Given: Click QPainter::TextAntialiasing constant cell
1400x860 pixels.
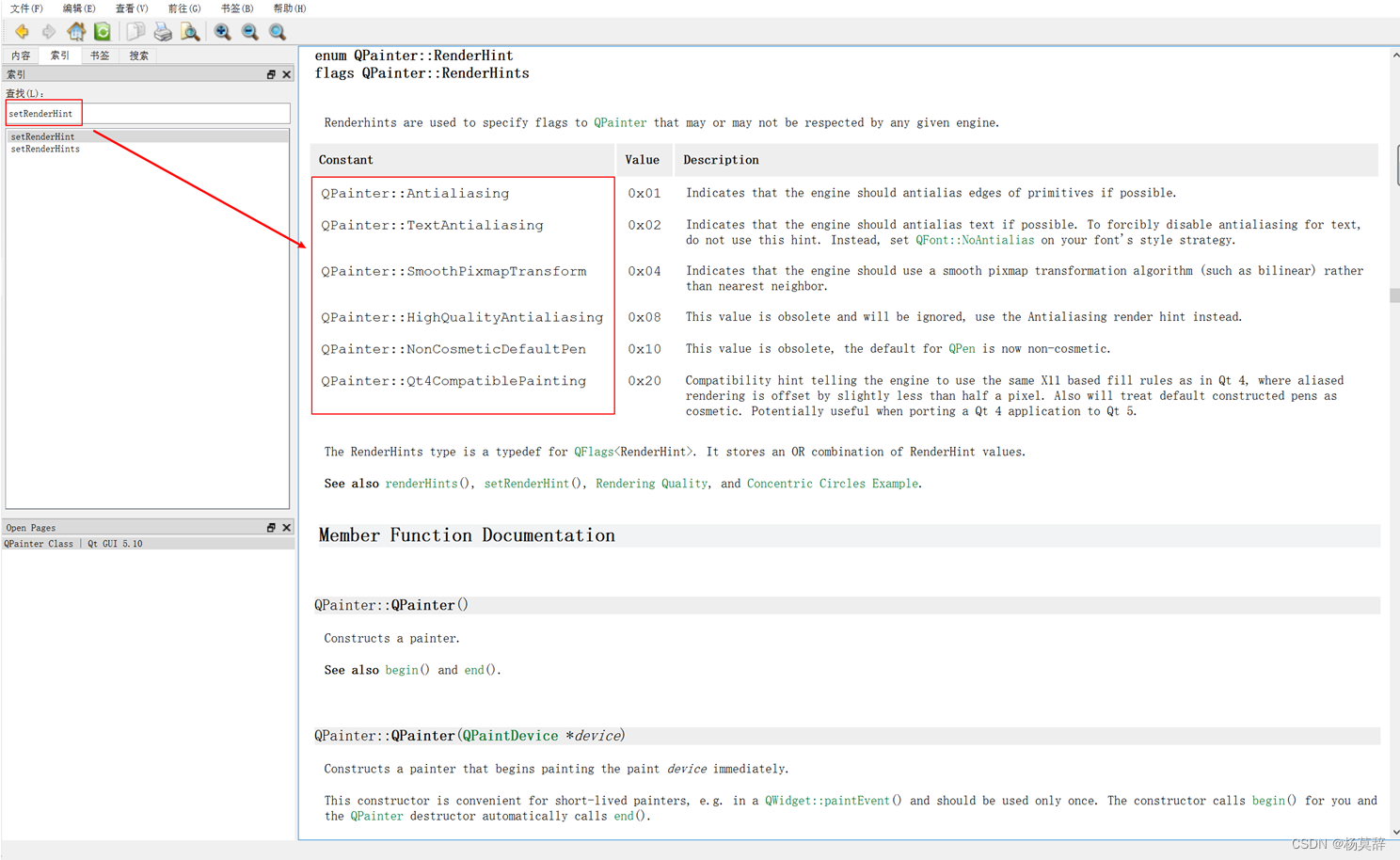Looking at the screenshot, I should coord(432,225).
